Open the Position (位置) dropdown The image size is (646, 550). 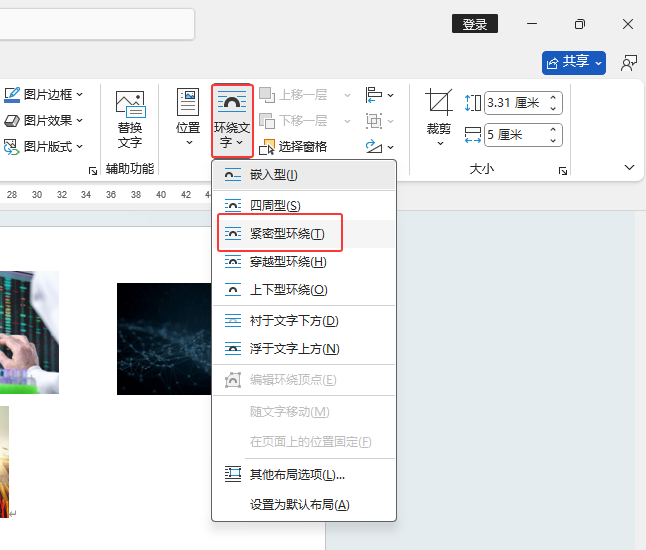point(188,117)
